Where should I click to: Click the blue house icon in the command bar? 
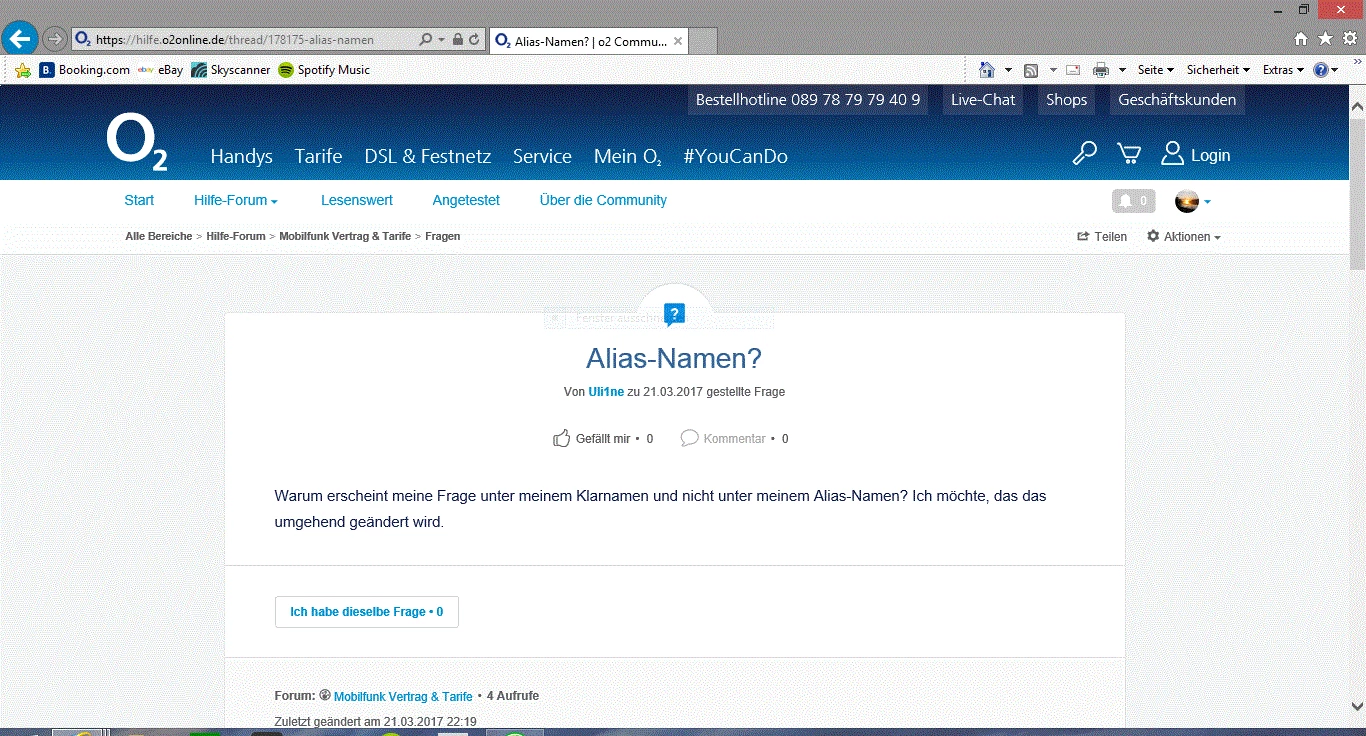pos(987,70)
